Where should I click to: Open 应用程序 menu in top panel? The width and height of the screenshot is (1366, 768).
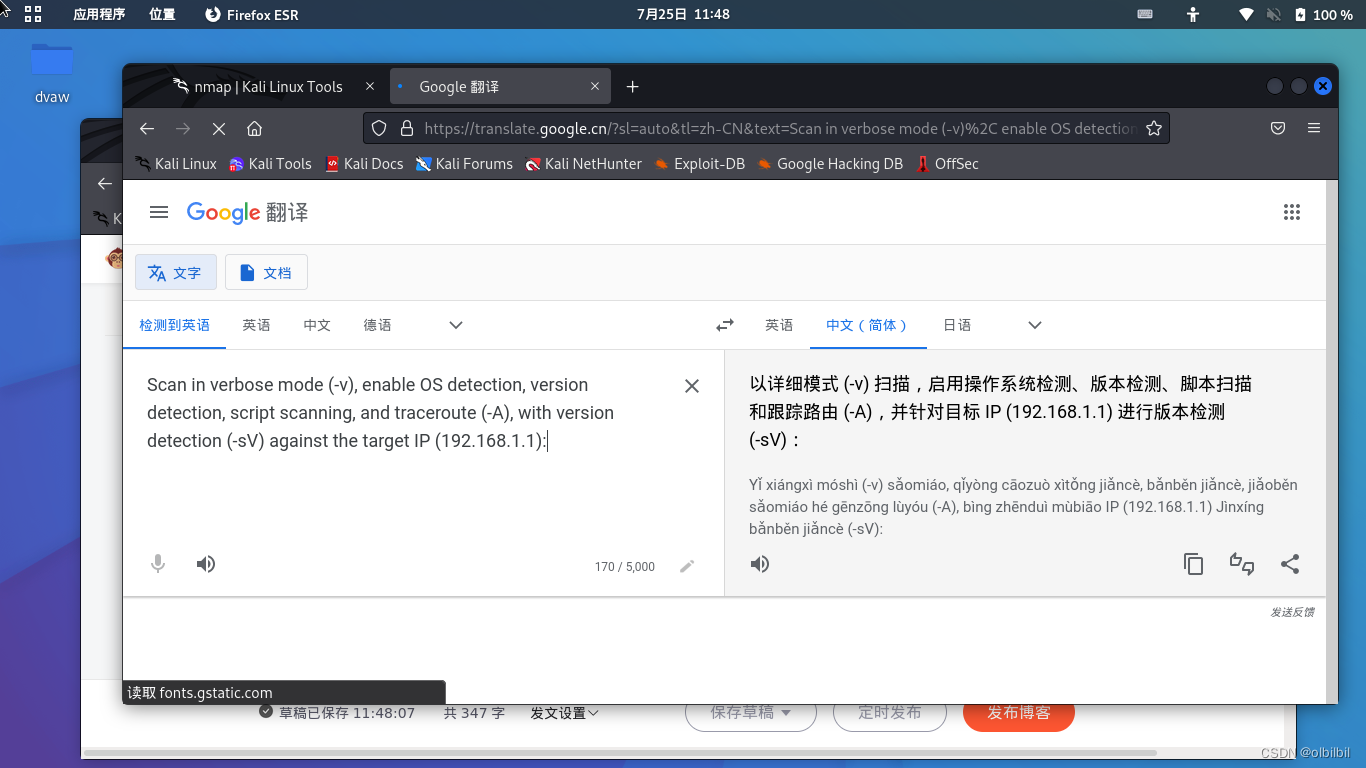point(99,14)
